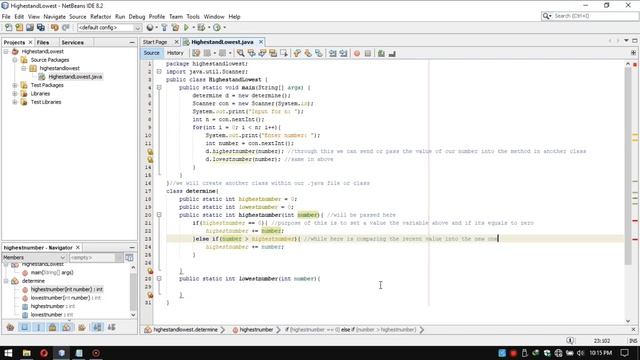Switch to the Files panel tab
640x360 pixels.
[x=43, y=42]
